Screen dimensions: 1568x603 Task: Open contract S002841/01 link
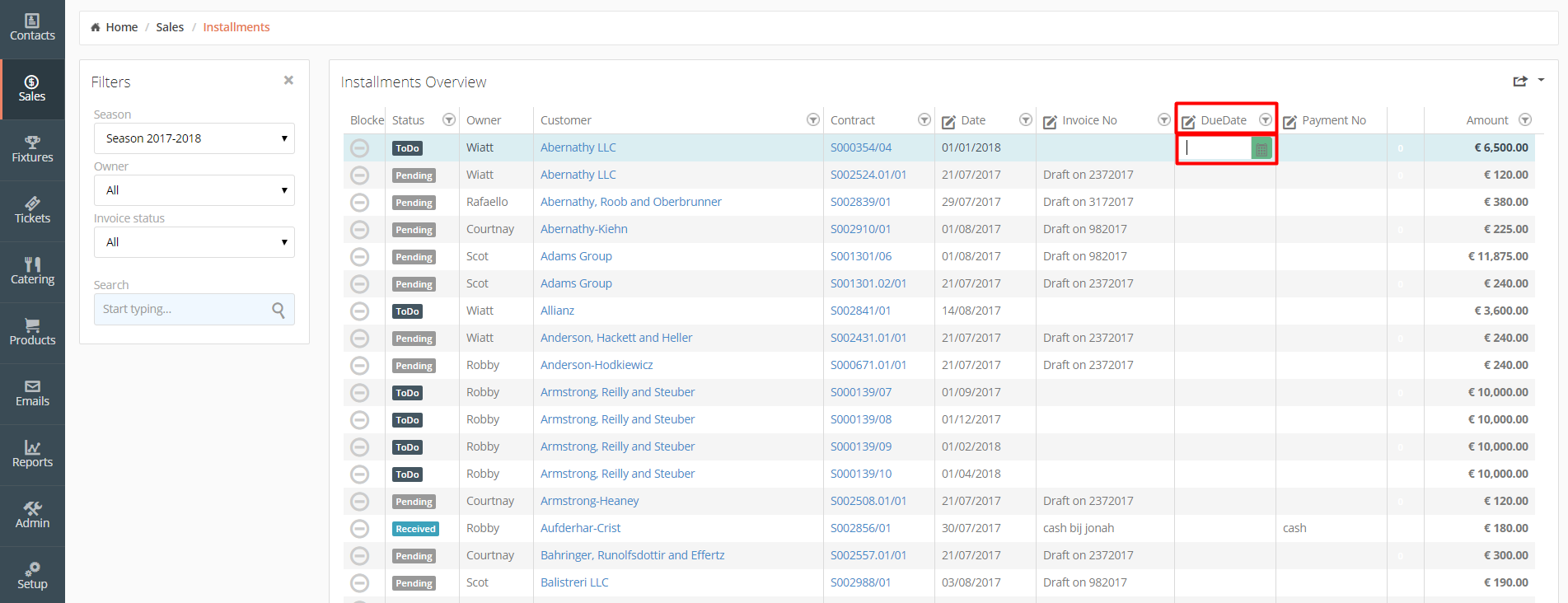click(x=860, y=311)
